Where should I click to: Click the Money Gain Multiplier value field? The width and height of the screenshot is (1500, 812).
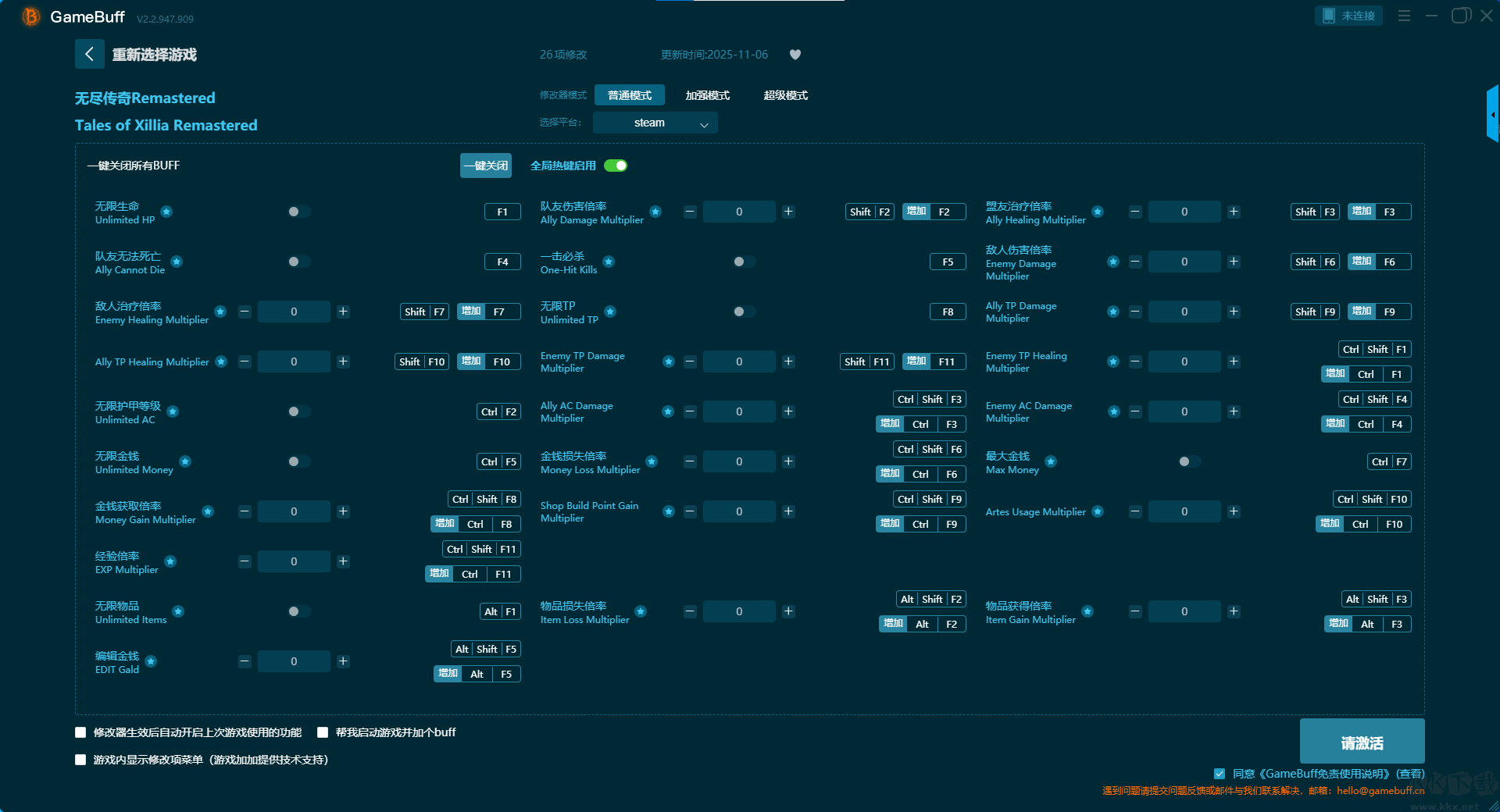[x=294, y=511]
